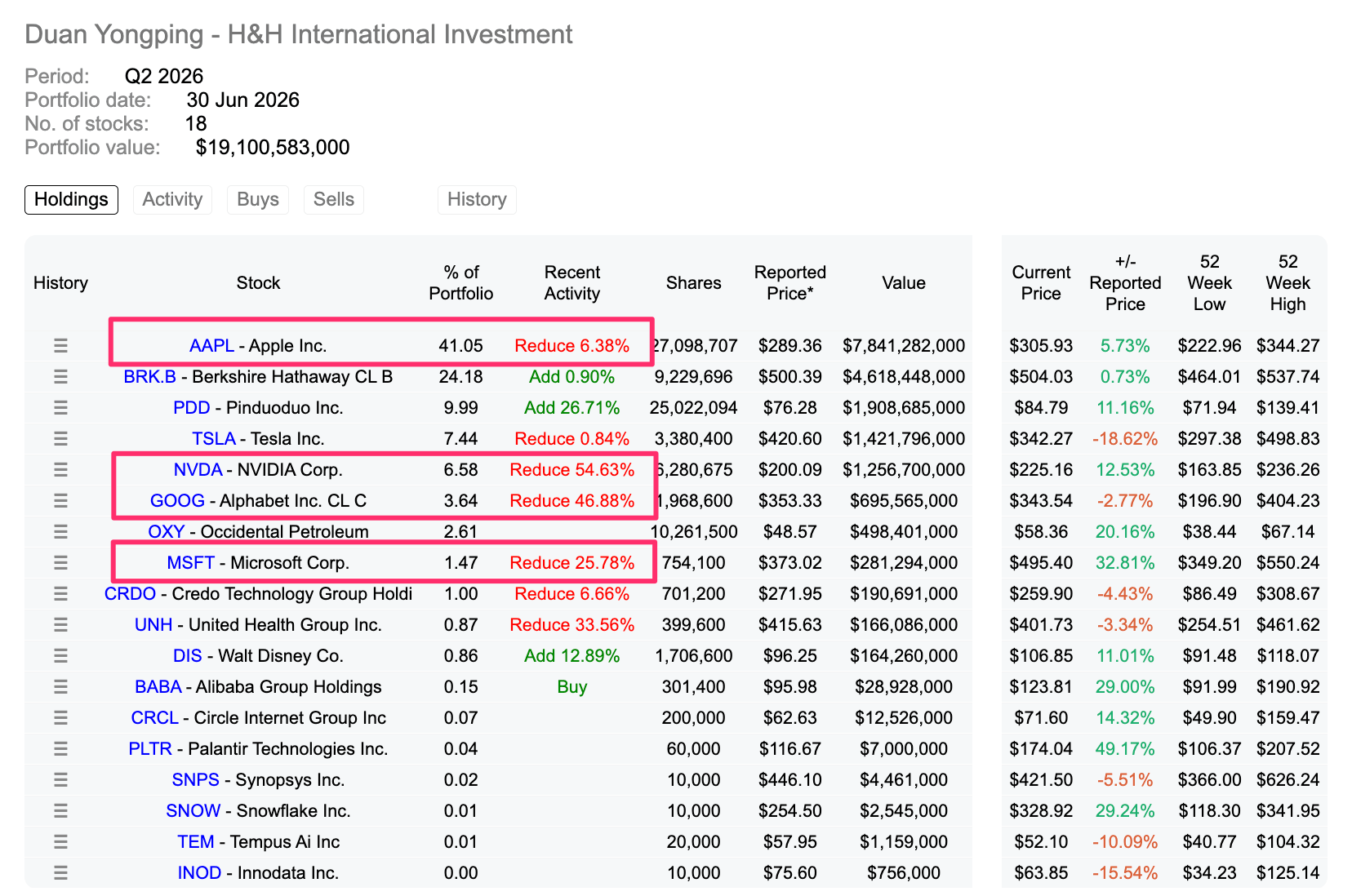Open history icon for UNH row
Viewport: 1352px width, 896px height.
click(60, 625)
